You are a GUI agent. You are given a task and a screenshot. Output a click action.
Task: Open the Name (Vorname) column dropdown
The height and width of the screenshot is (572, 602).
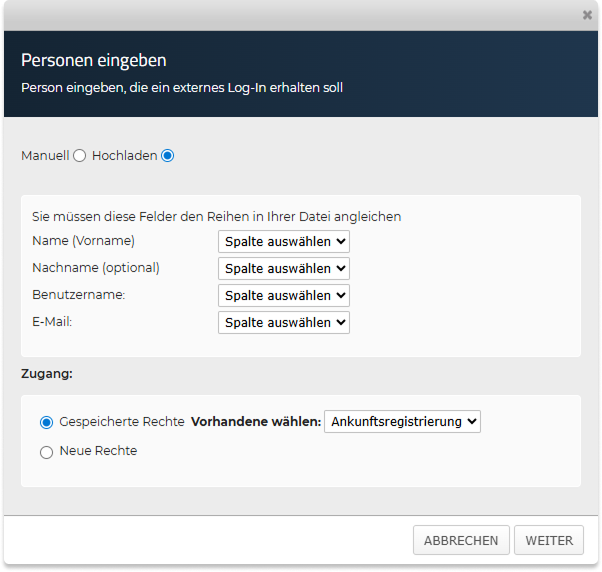point(283,241)
